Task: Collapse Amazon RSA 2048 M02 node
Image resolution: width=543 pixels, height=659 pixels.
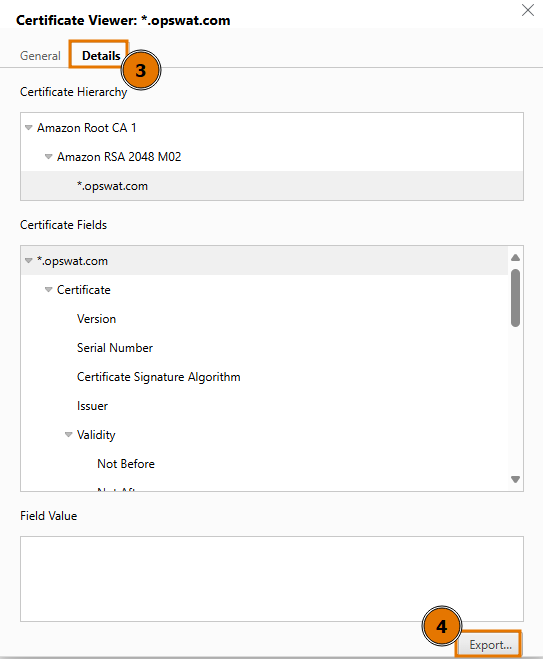Action: (x=48, y=157)
